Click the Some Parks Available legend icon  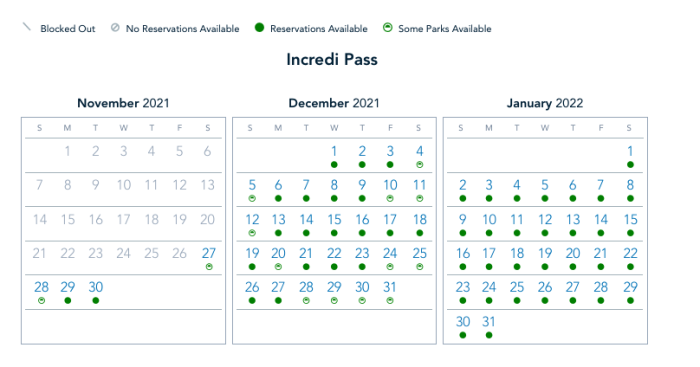click(x=388, y=28)
